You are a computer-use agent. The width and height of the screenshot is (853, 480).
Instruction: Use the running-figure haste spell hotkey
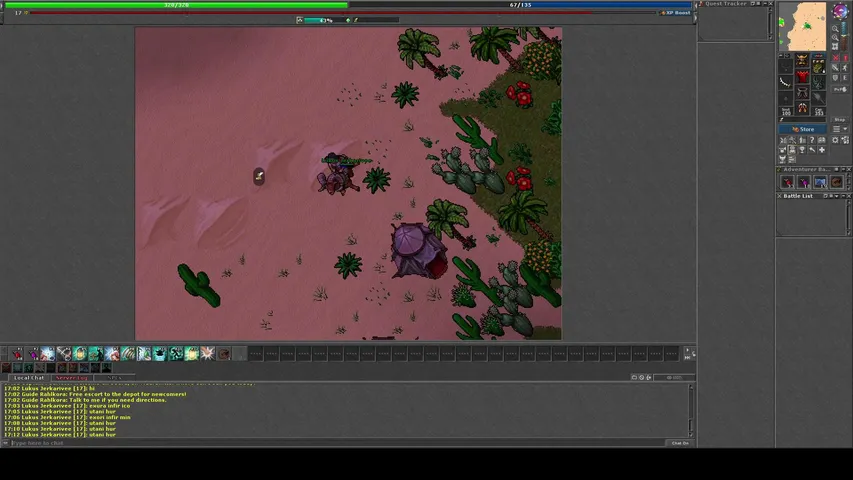176,354
